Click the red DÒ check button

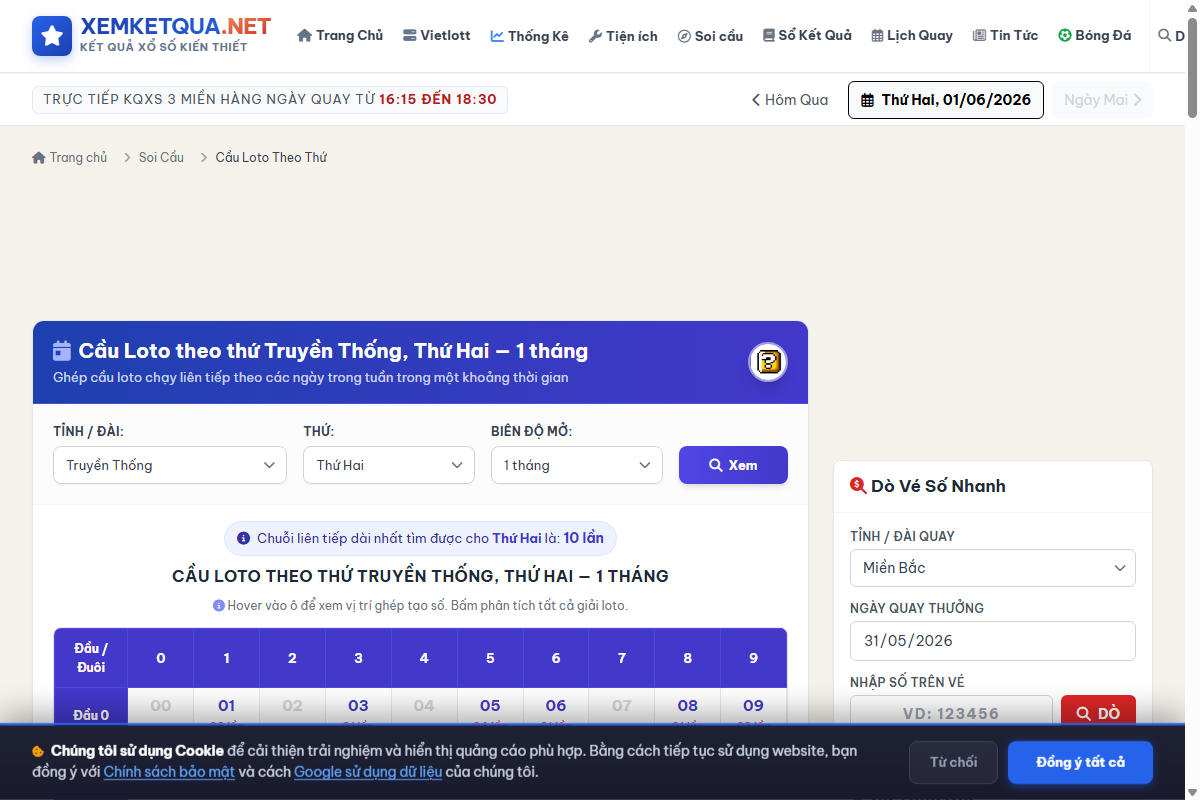(1098, 713)
